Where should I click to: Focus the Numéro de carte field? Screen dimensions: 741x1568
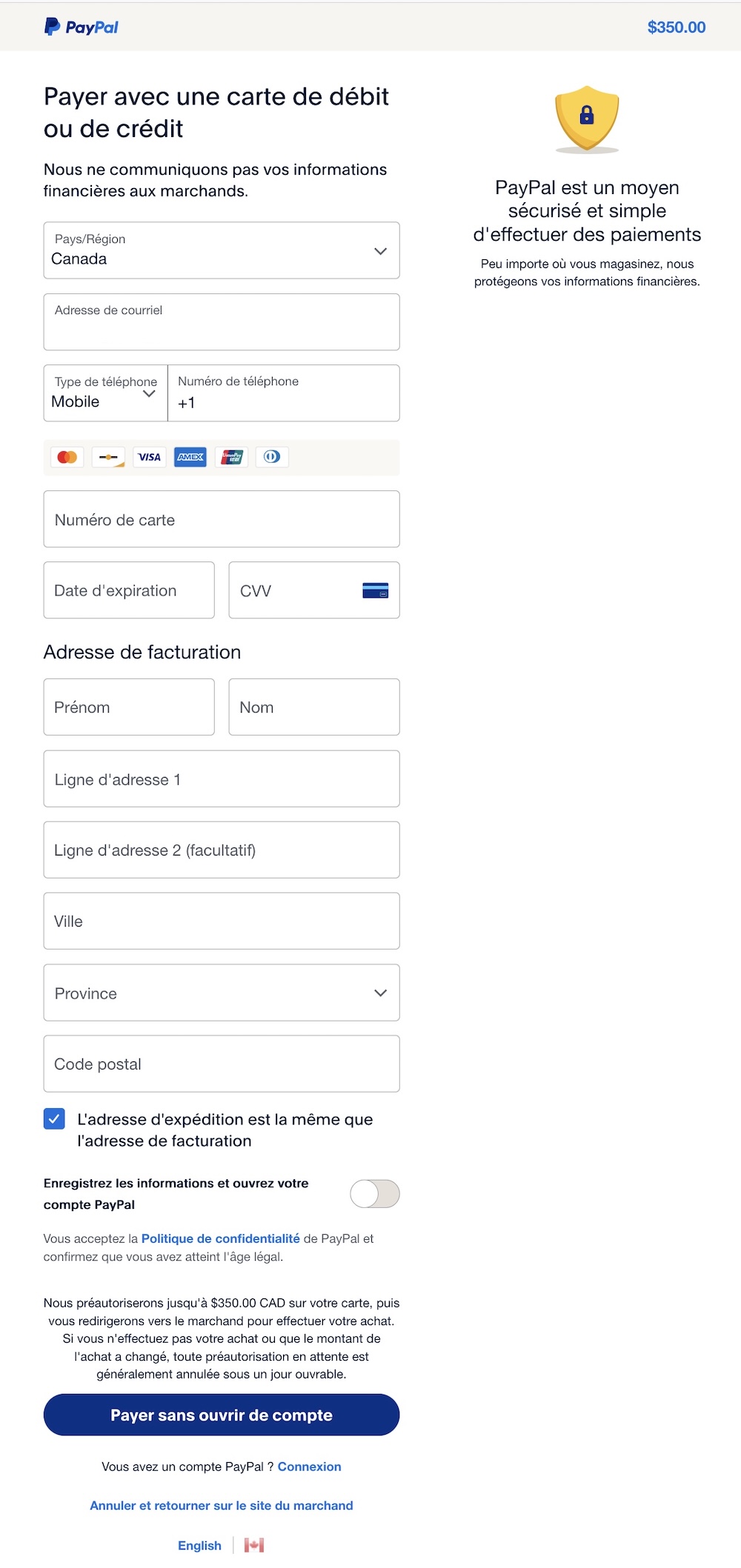pos(222,519)
